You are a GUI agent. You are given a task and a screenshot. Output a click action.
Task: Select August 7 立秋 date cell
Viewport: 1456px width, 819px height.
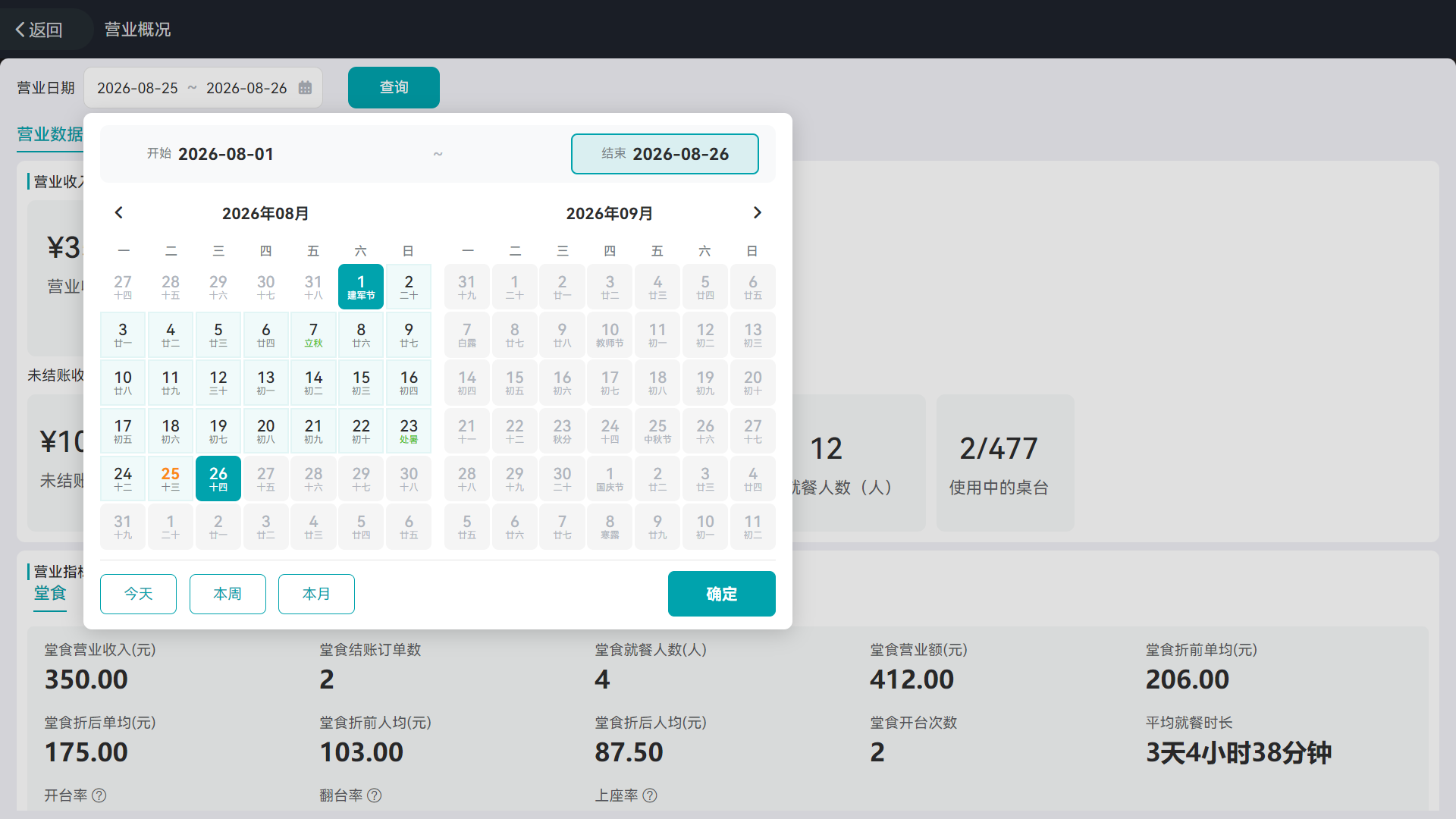[313, 334]
